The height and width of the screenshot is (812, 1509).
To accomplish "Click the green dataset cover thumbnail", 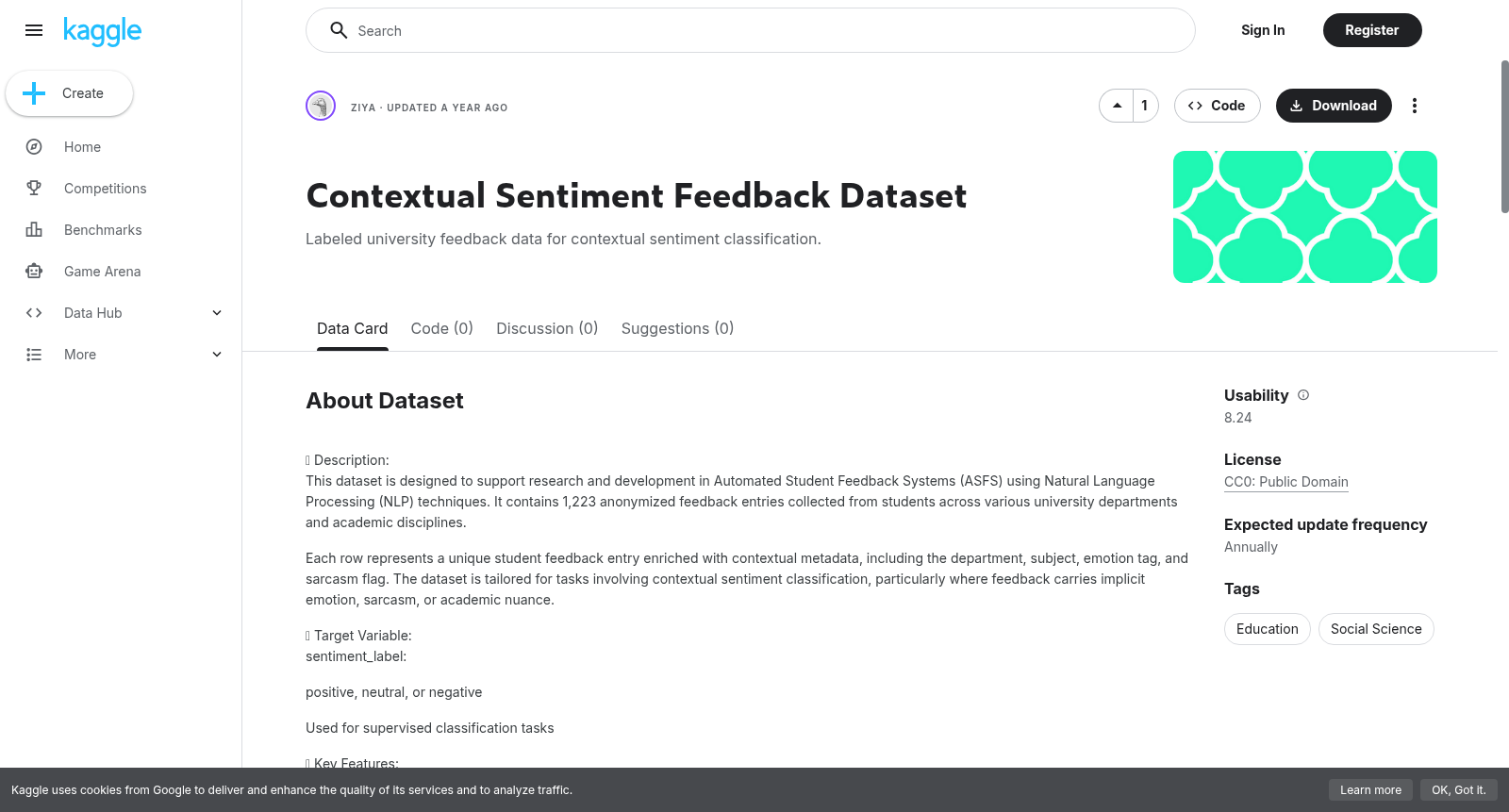I will [1305, 217].
